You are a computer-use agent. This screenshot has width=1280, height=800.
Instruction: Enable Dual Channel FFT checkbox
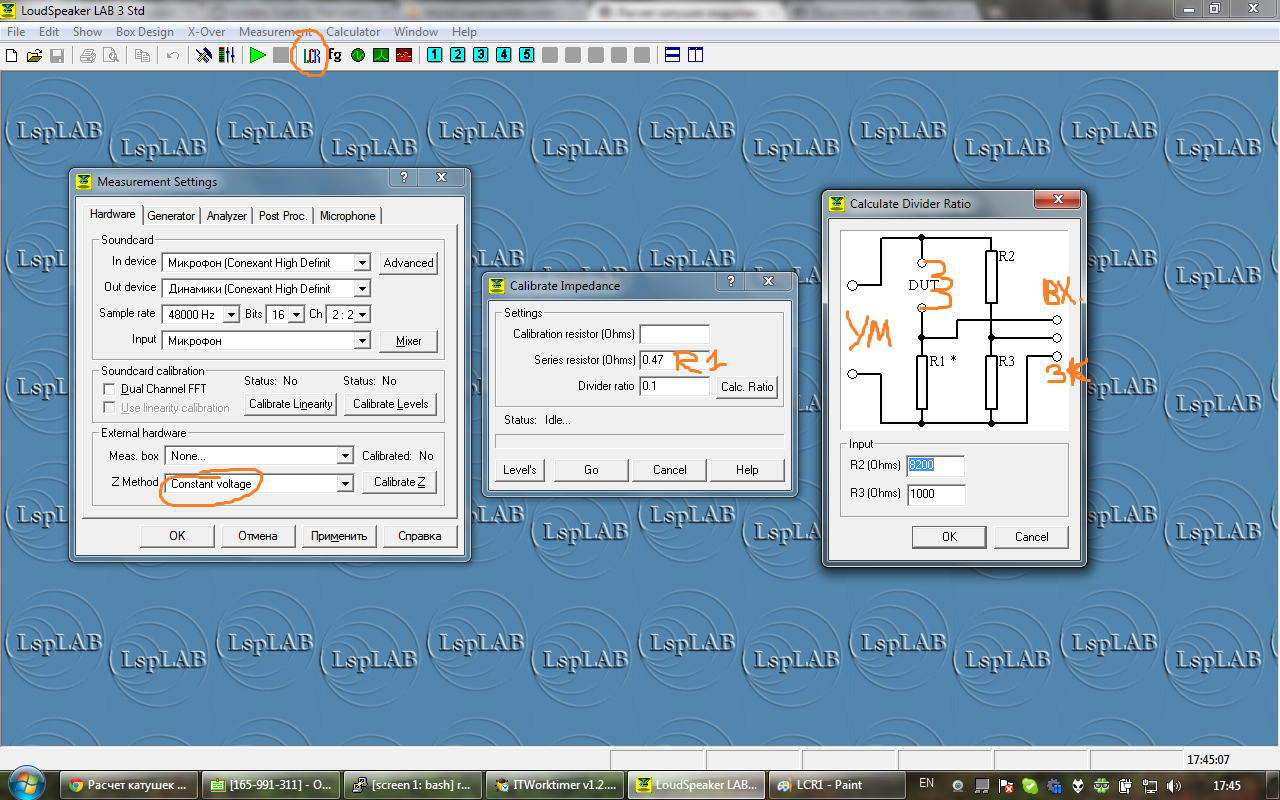[x=110, y=389]
